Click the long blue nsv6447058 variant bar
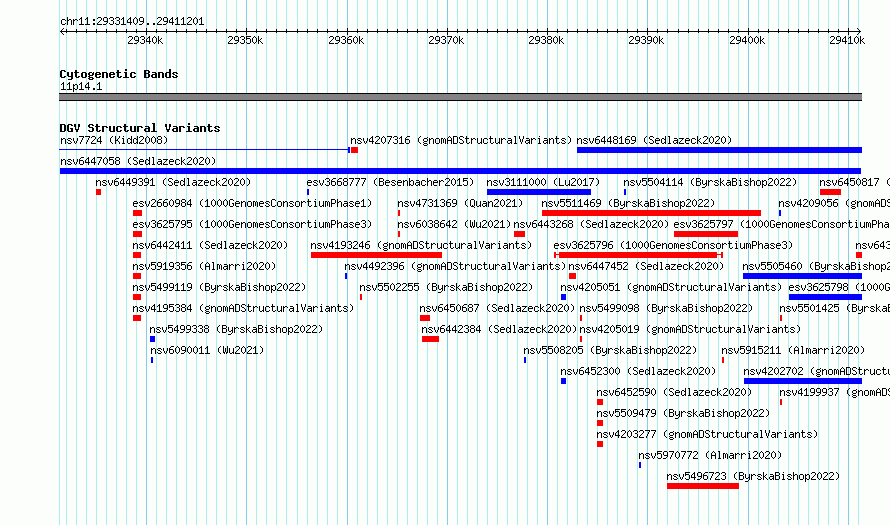The height and width of the screenshot is (525, 890). point(460,171)
